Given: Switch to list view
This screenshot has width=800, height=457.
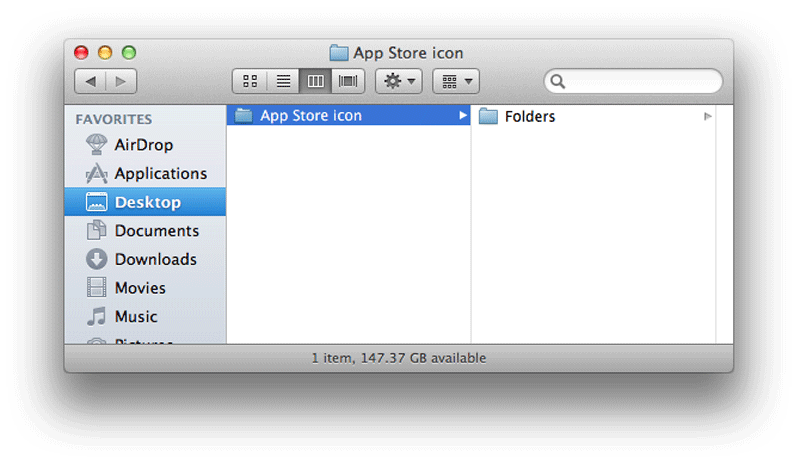Looking at the screenshot, I should [283, 81].
